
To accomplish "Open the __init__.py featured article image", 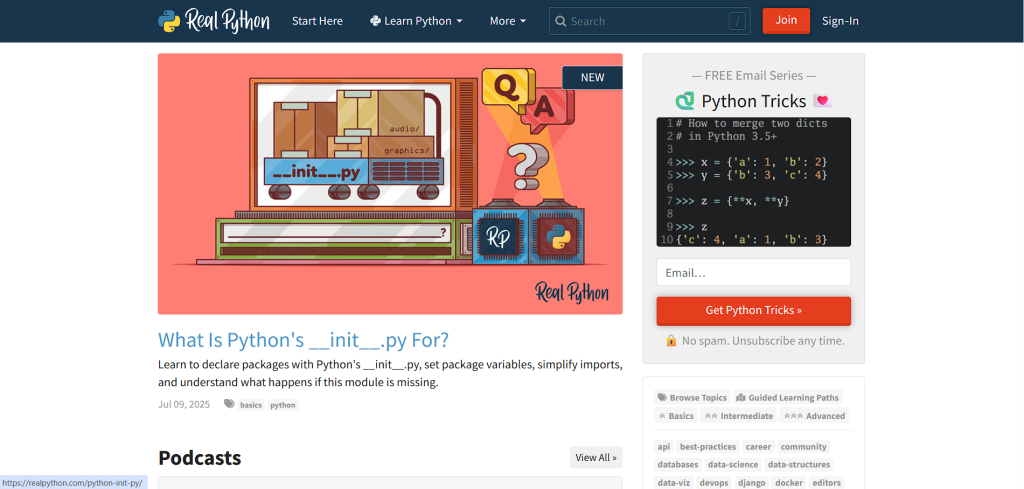I will [390, 183].
